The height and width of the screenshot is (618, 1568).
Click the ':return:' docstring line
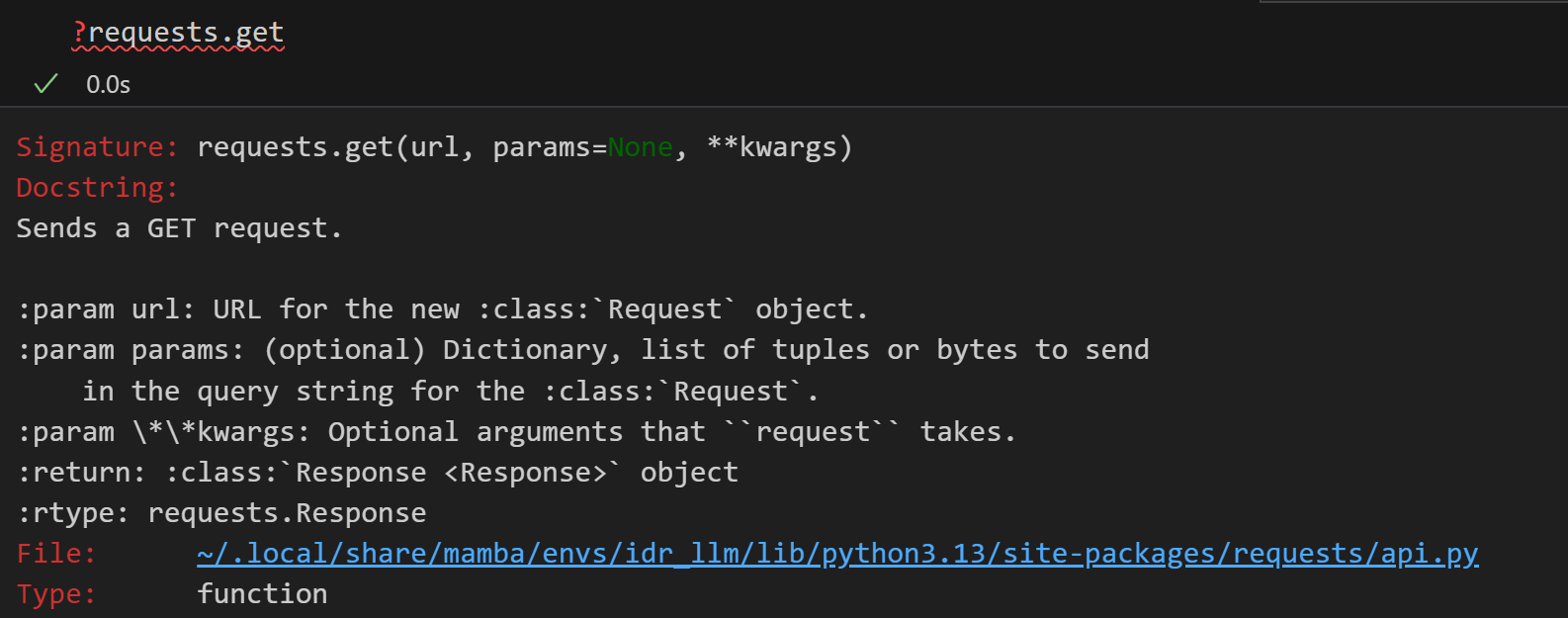[377, 473]
